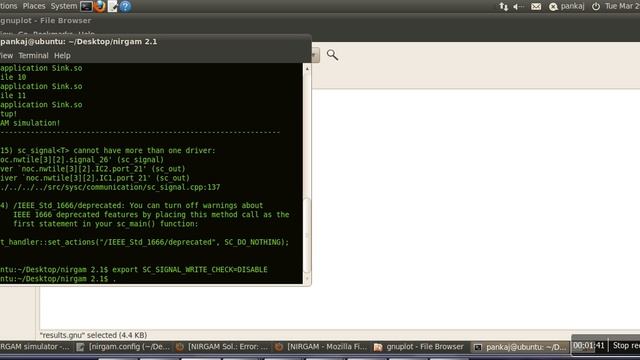
Task: Click the terminal scrollbar down arrow
Action: pyautogui.click(x=307, y=279)
